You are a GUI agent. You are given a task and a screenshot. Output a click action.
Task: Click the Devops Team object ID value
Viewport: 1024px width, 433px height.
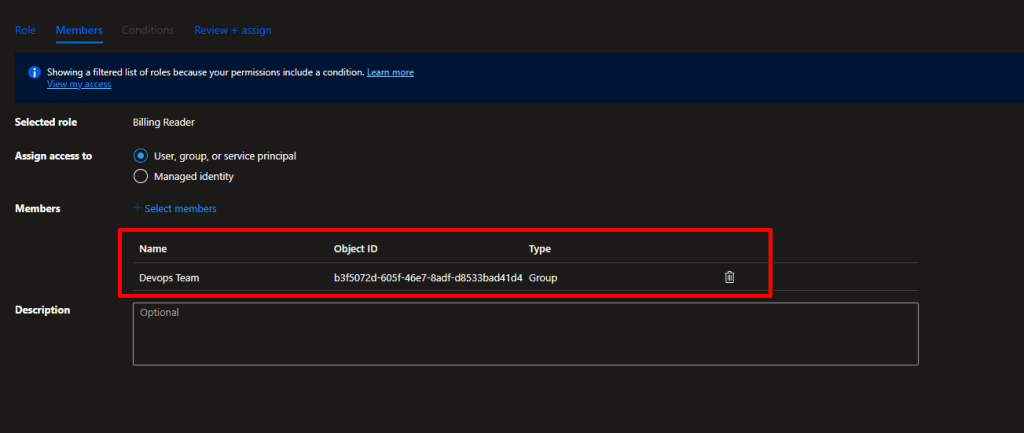(427, 277)
